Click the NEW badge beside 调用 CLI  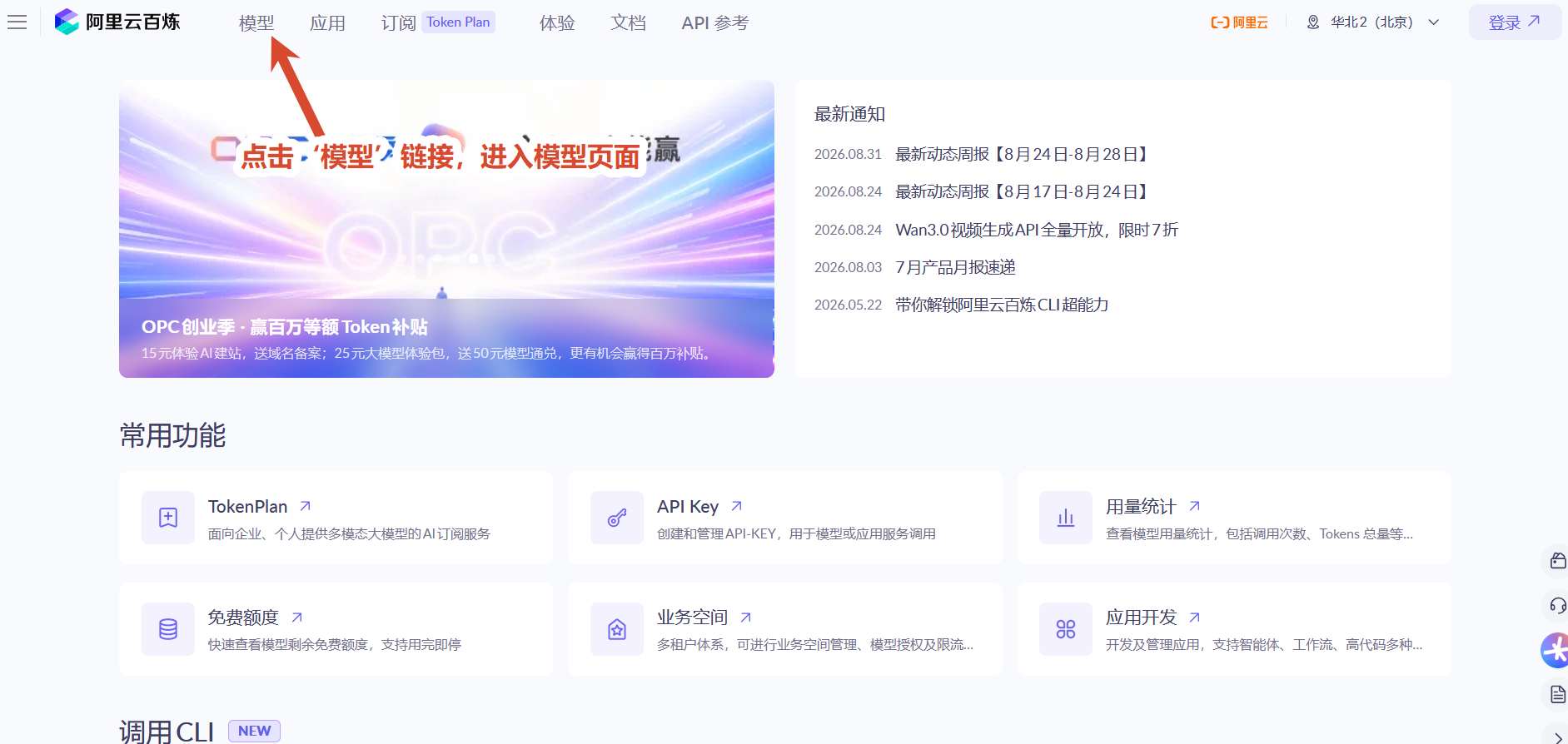click(254, 731)
